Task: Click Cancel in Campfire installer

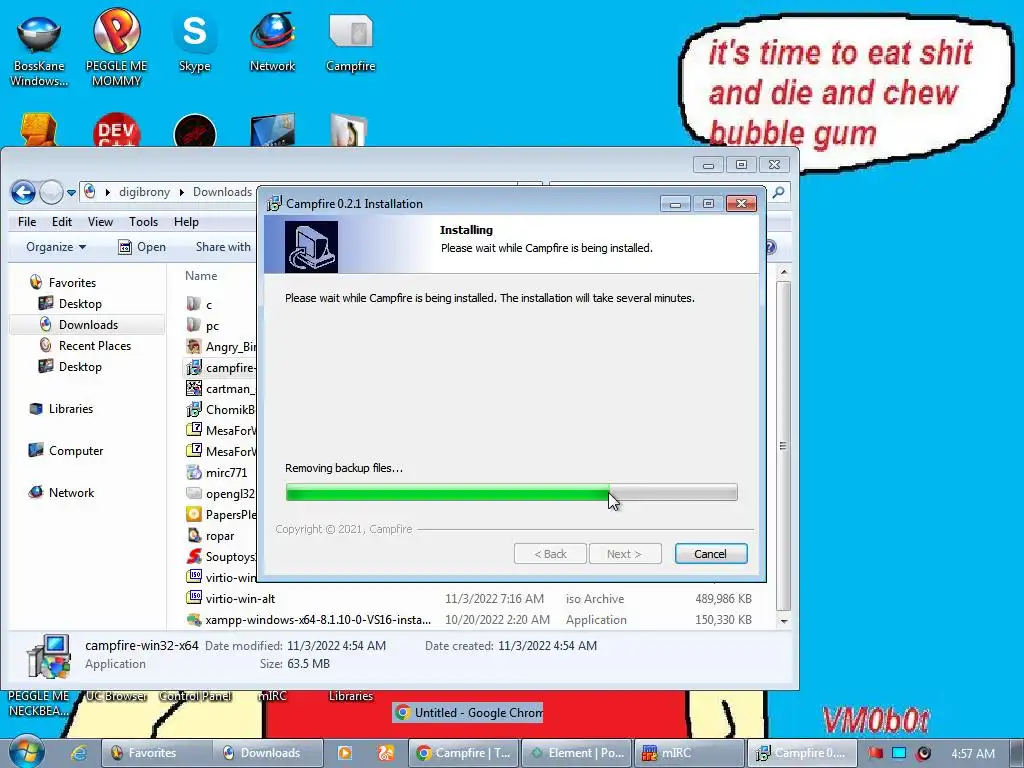Action: coord(711,554)
